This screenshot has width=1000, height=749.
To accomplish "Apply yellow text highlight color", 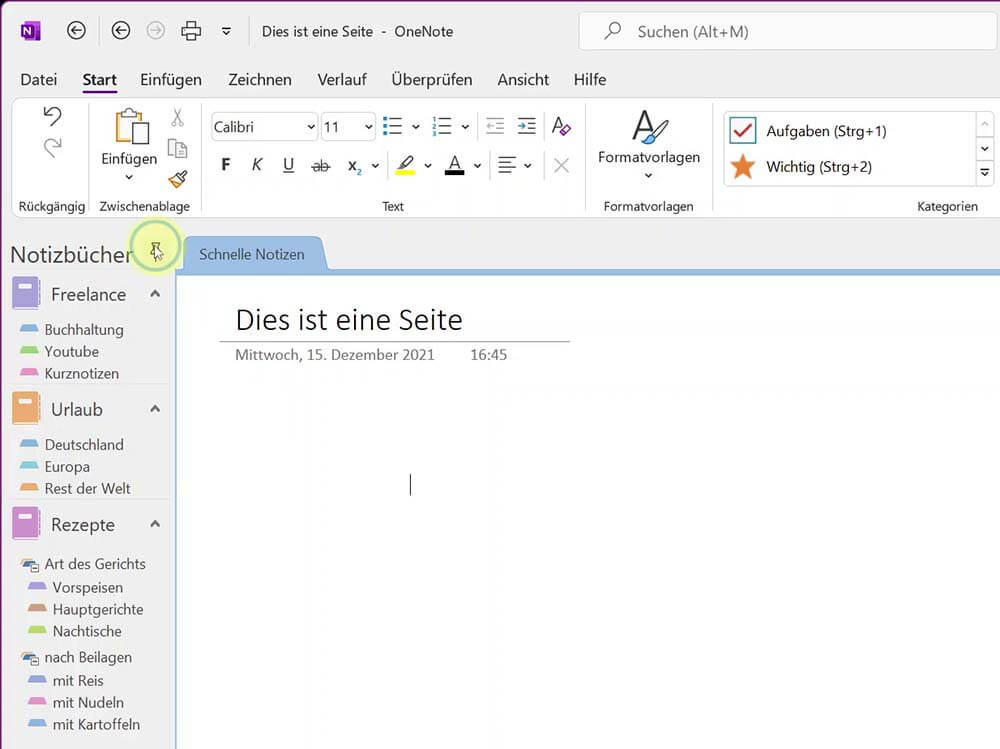I will point(406,165).
